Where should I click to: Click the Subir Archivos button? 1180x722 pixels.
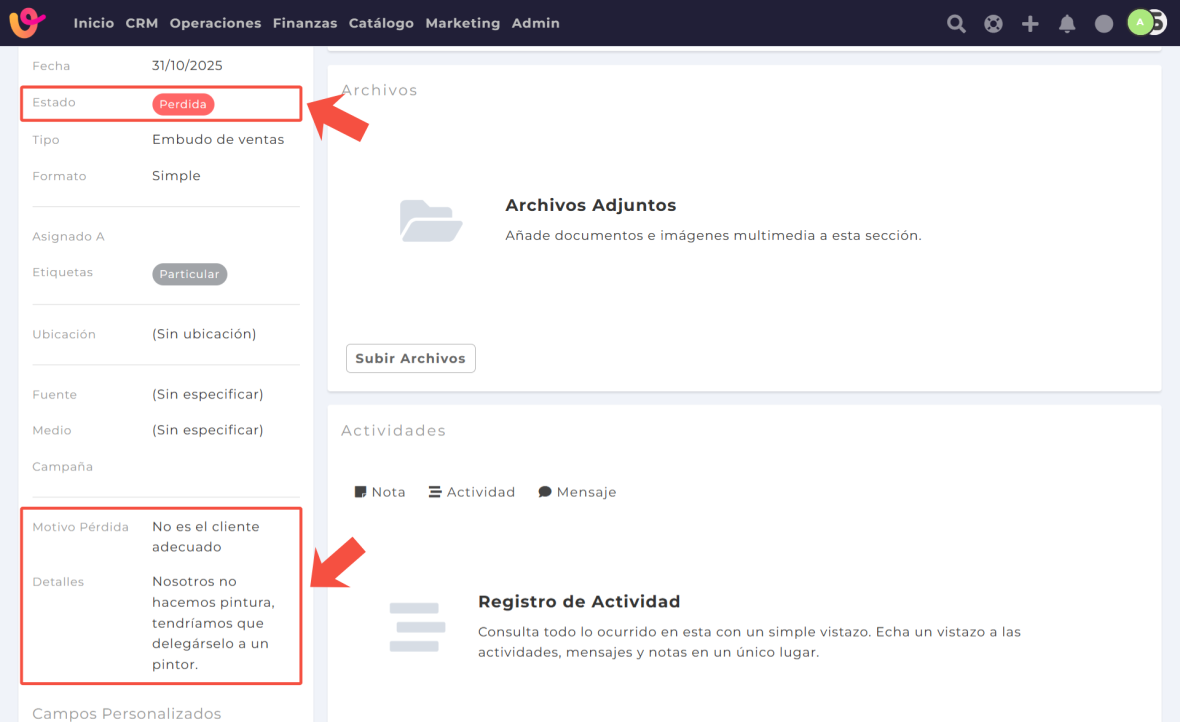(410, 358)
